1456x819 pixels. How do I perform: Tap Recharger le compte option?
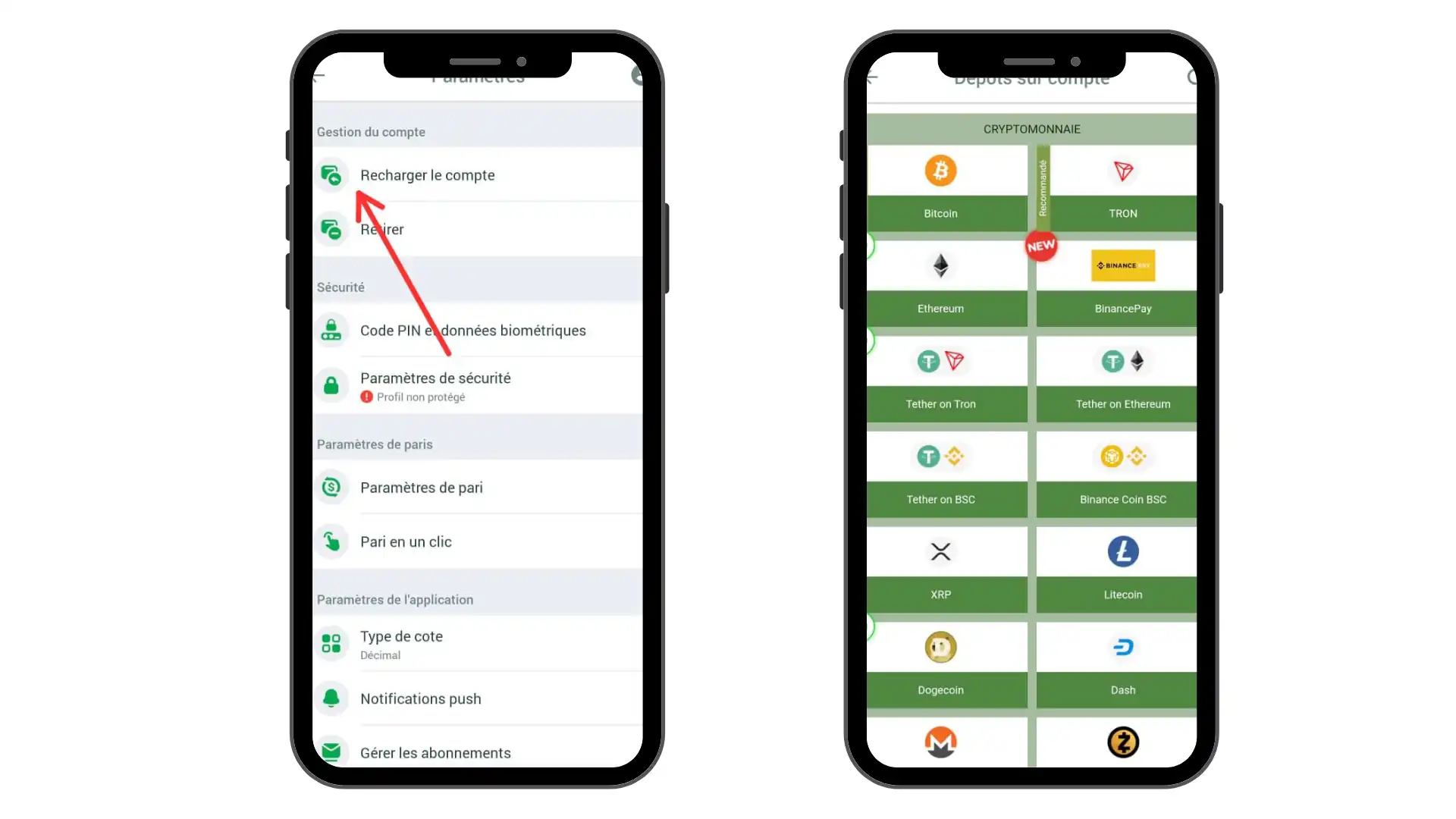tap(427, 174)
